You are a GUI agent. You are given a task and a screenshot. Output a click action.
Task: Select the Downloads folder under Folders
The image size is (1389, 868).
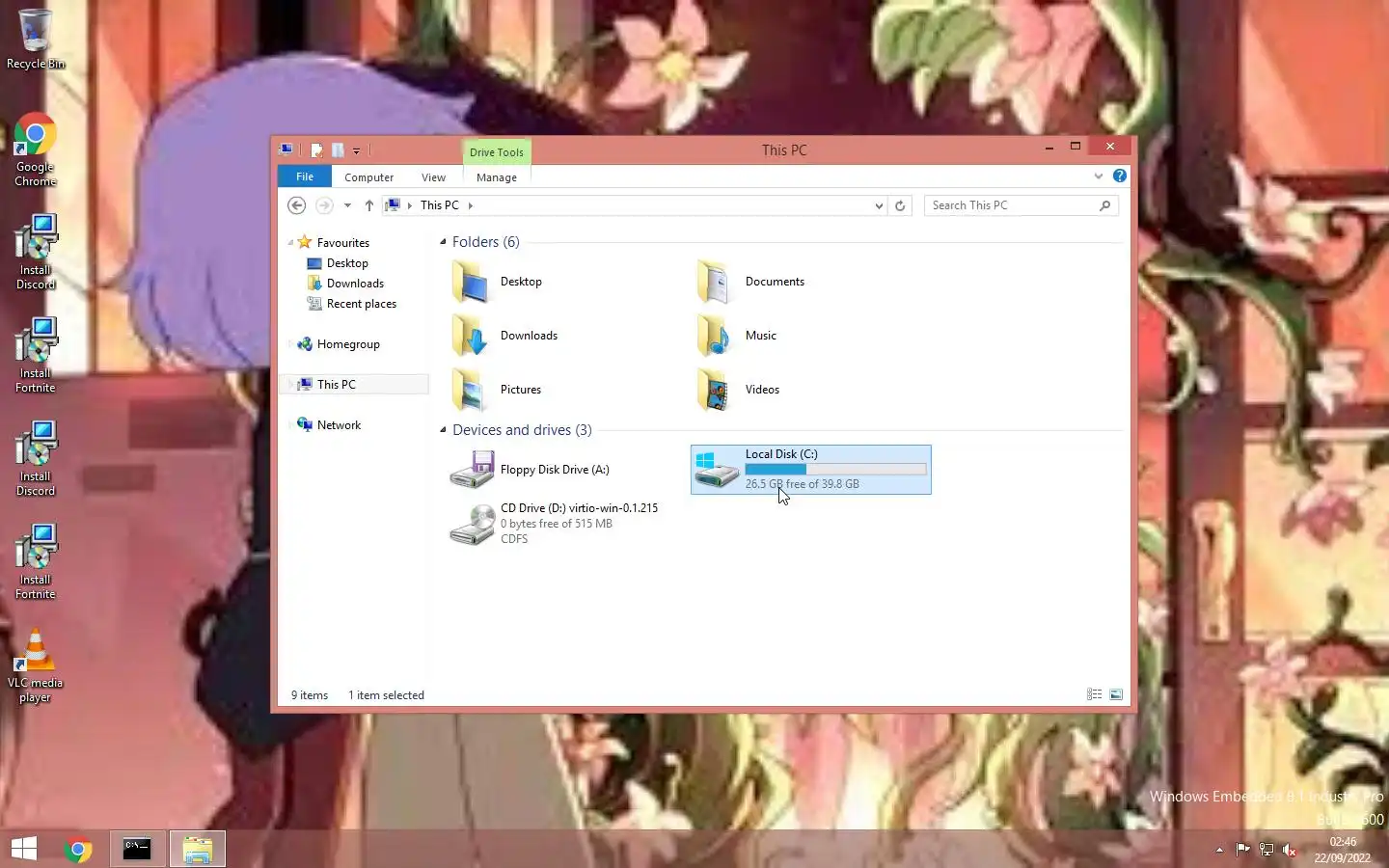[x=505, y=336]
